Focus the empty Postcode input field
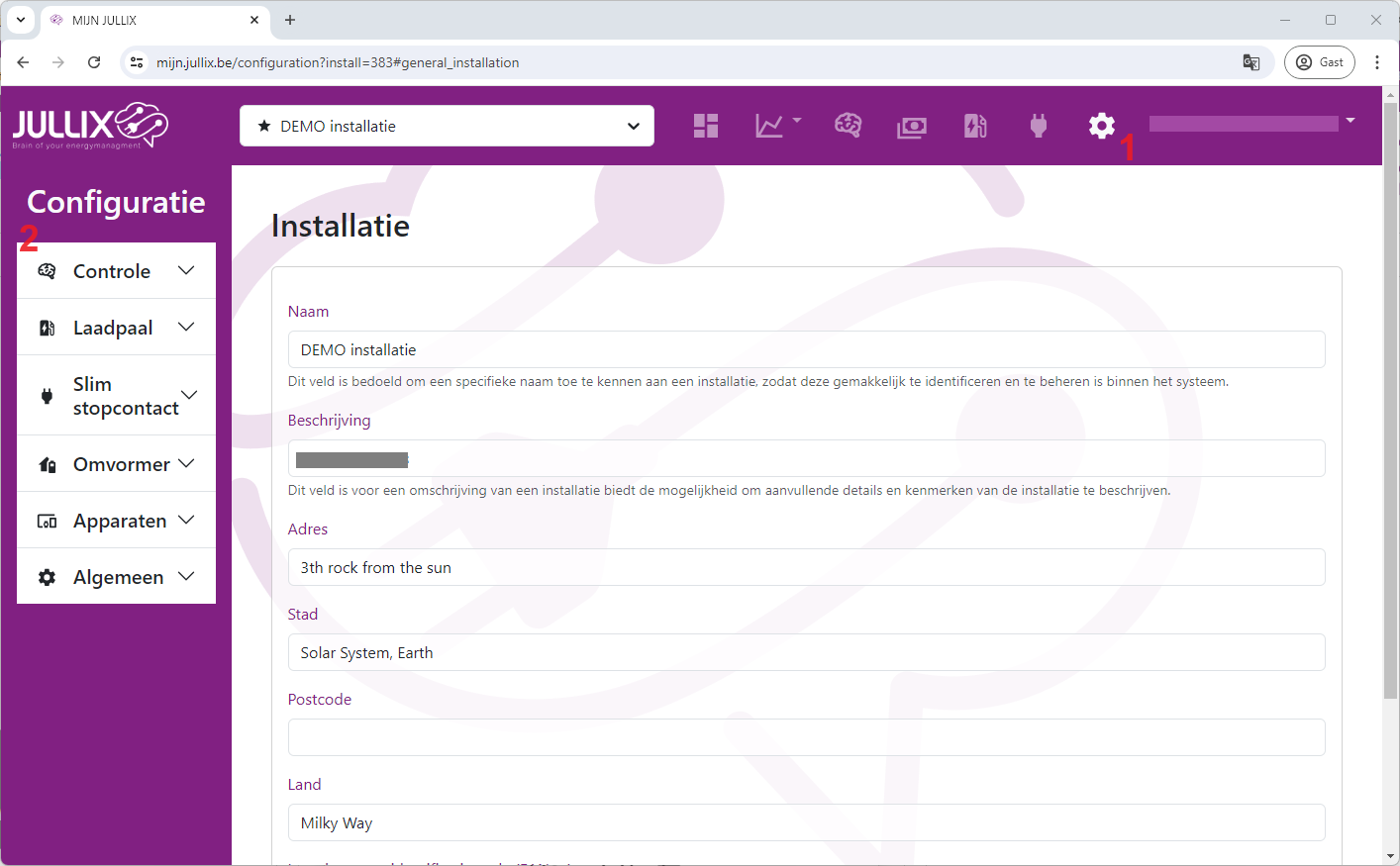 [x=806, y=737]
